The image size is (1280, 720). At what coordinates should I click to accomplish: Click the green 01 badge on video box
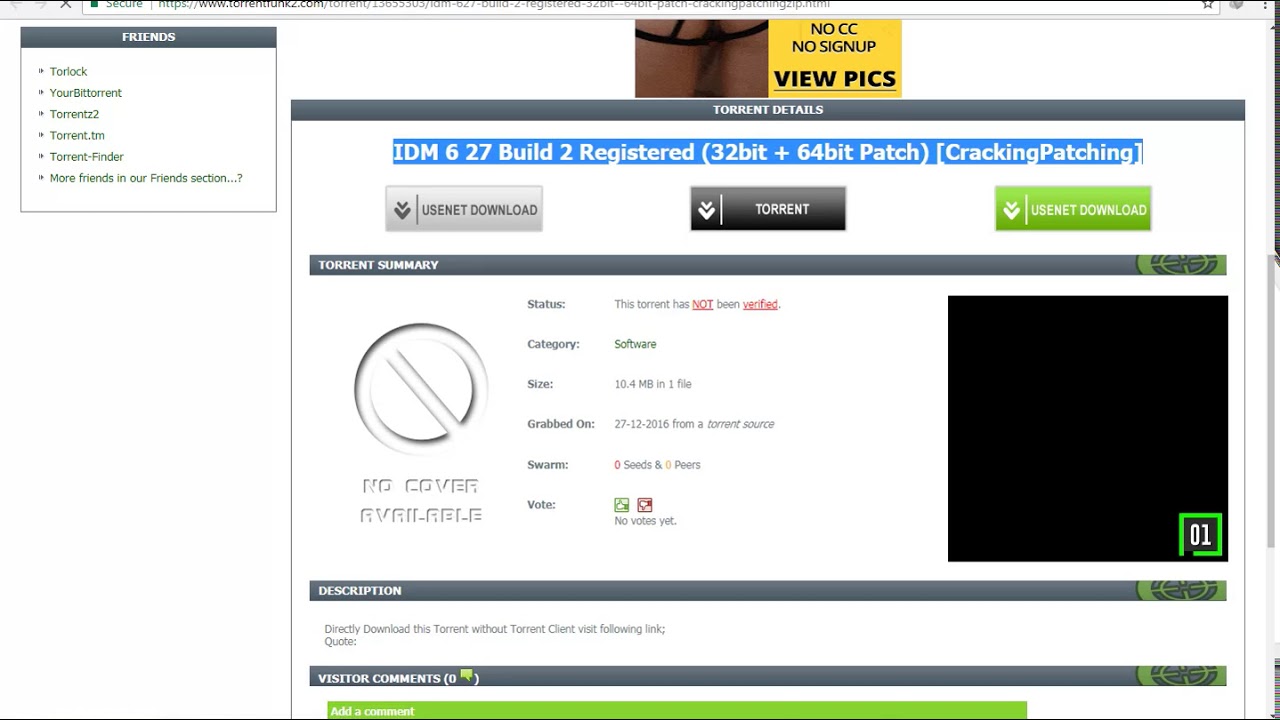point(1200,535)
